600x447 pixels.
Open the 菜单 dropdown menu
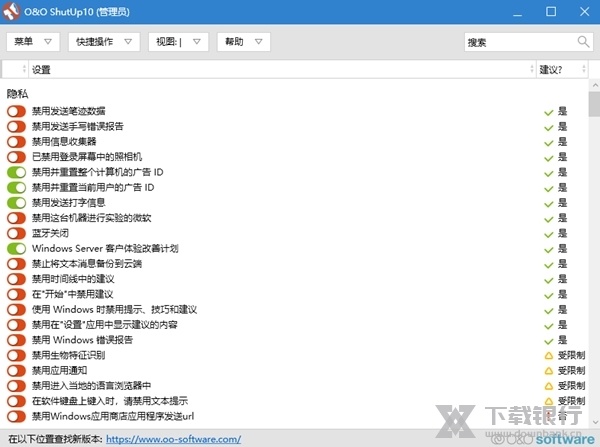pyautogui.click(x=33, y=42)
